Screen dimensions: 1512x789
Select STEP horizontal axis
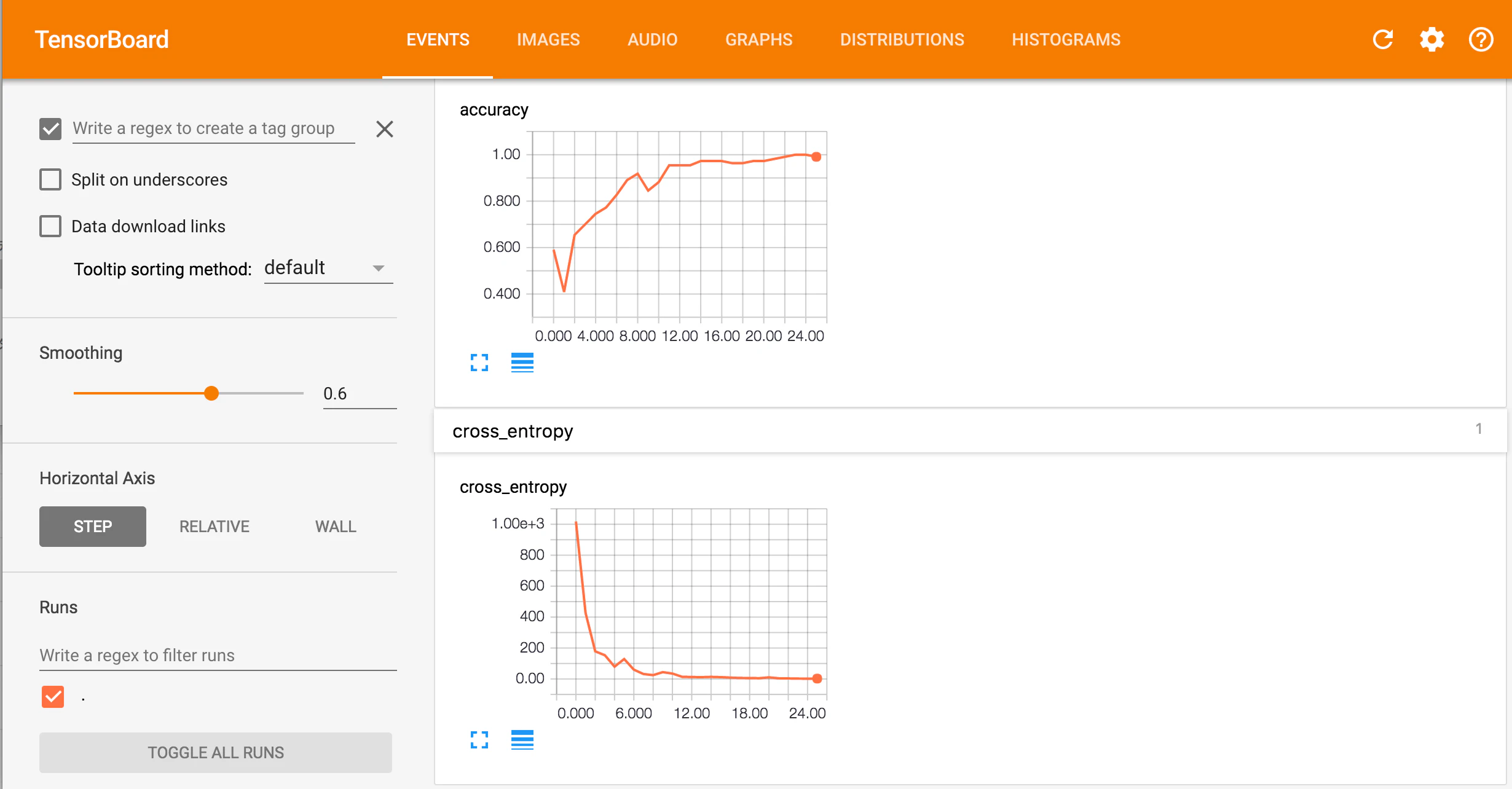point(93,527)
